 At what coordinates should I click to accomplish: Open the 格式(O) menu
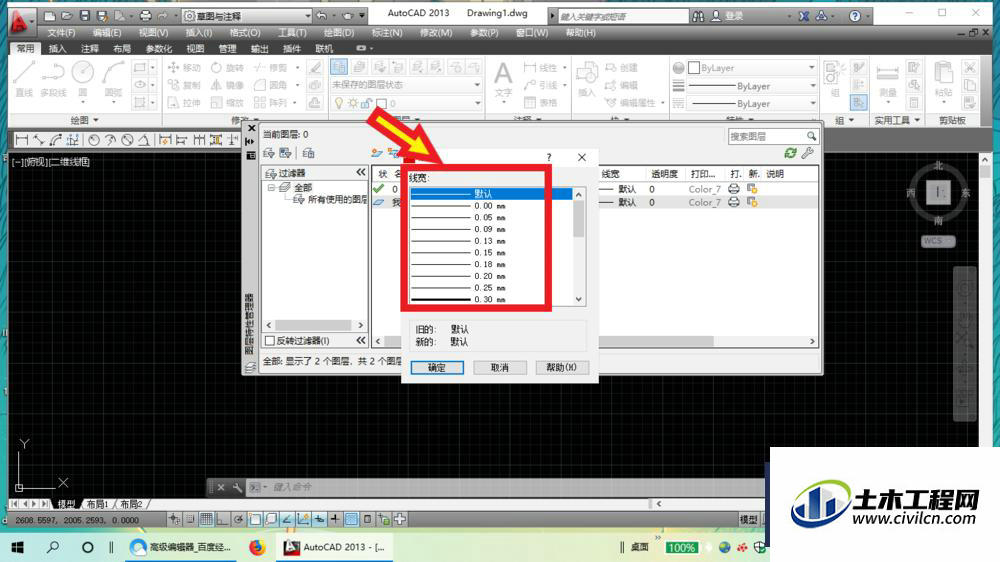[245, 33]
